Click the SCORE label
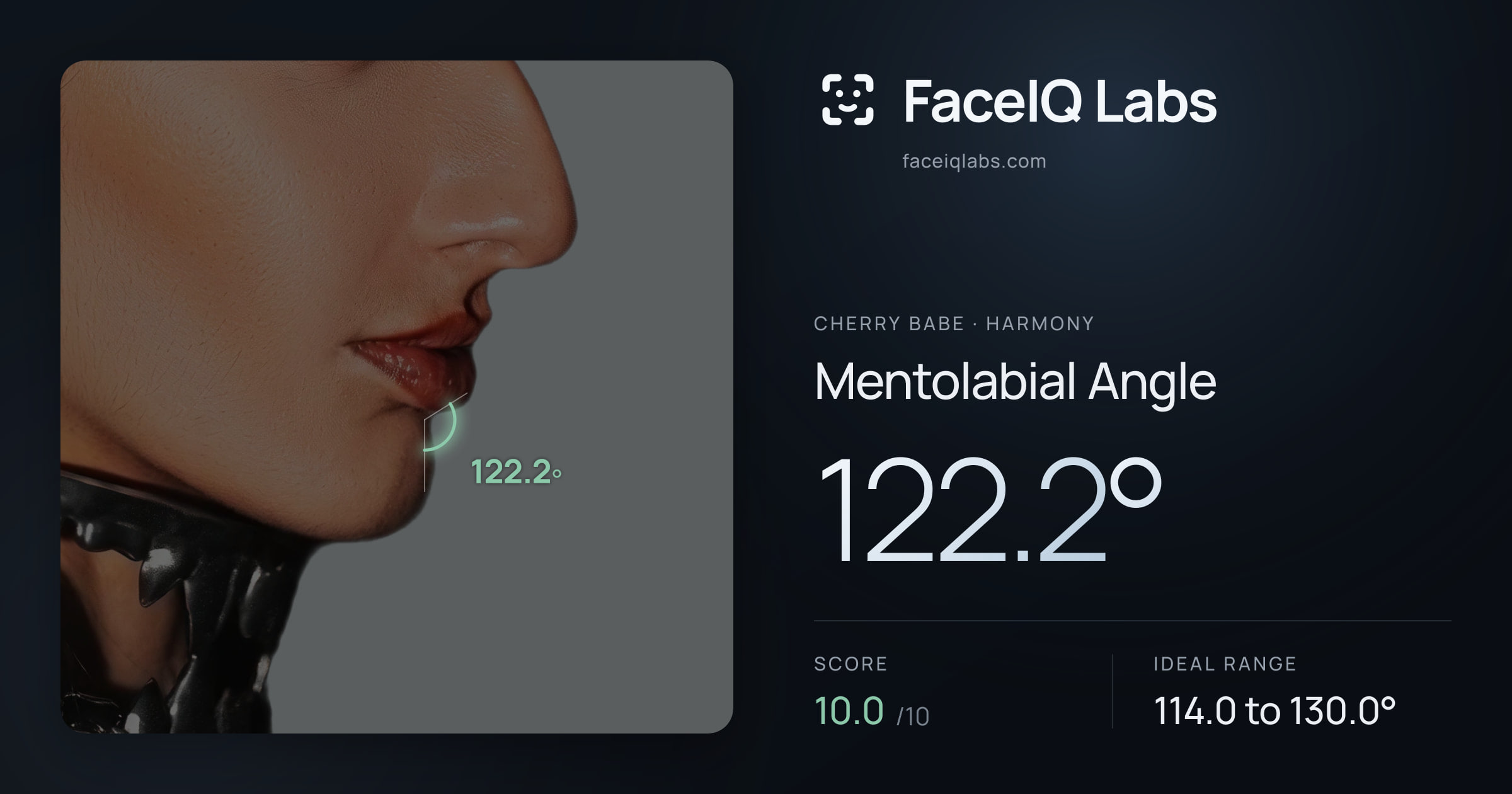The width and height of the screenshot is (1512, 794). pyautogui.click(x=850, y=664)
